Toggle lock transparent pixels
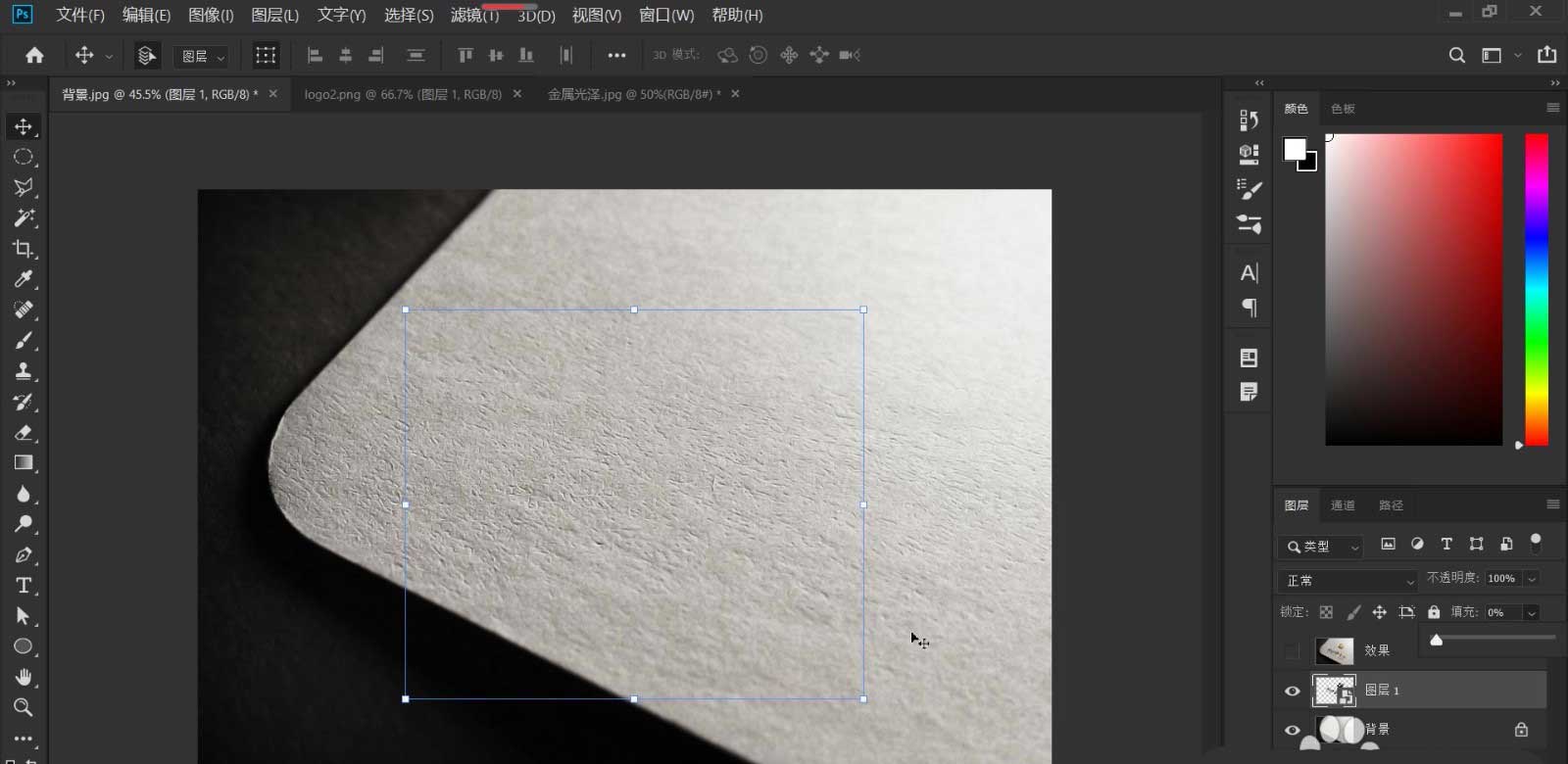The width and height of the screenshot is (1568, 764). pos(1326,612)
